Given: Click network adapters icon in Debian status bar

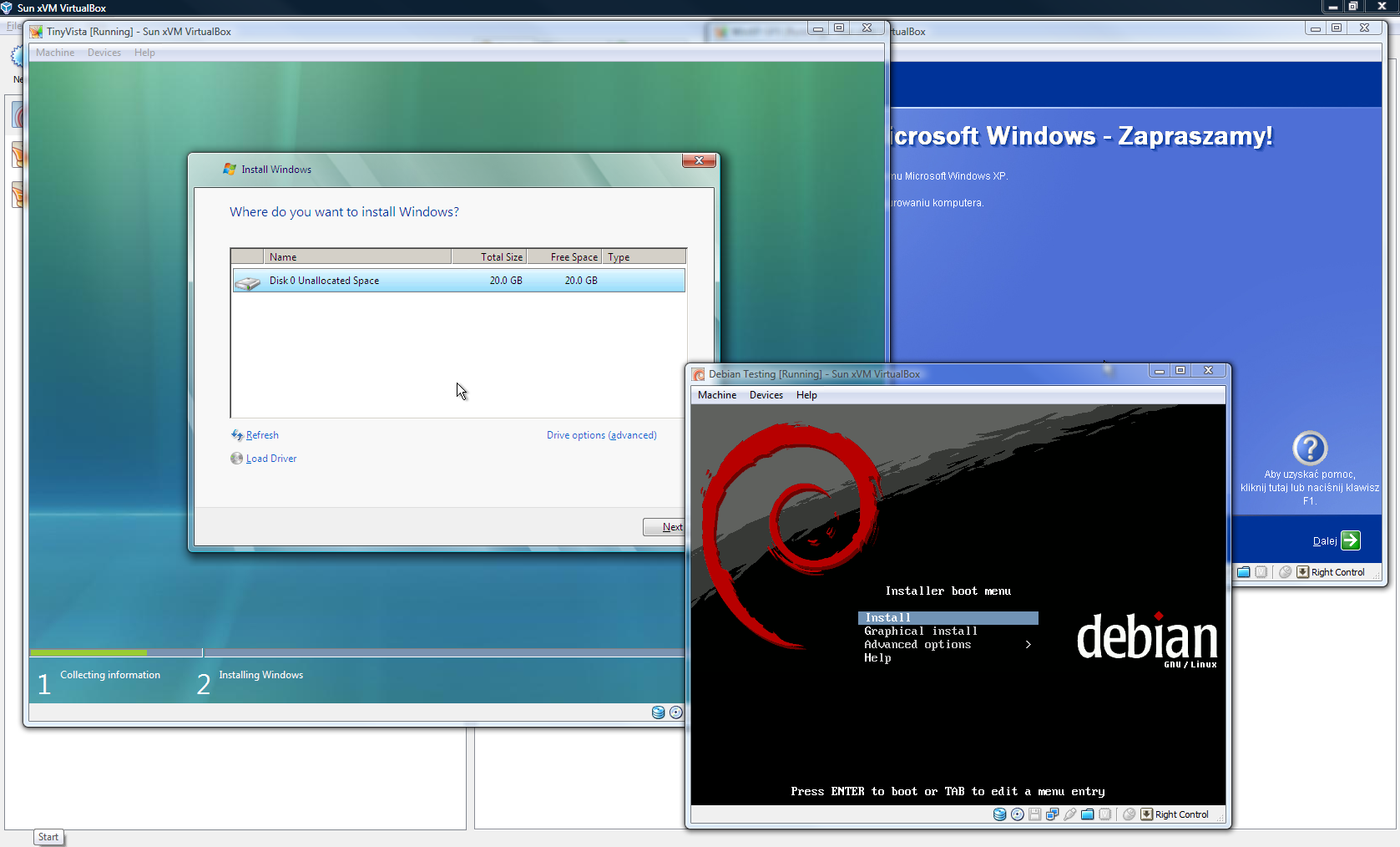Looking at the screenshot, I should [x=1052, y=814].
